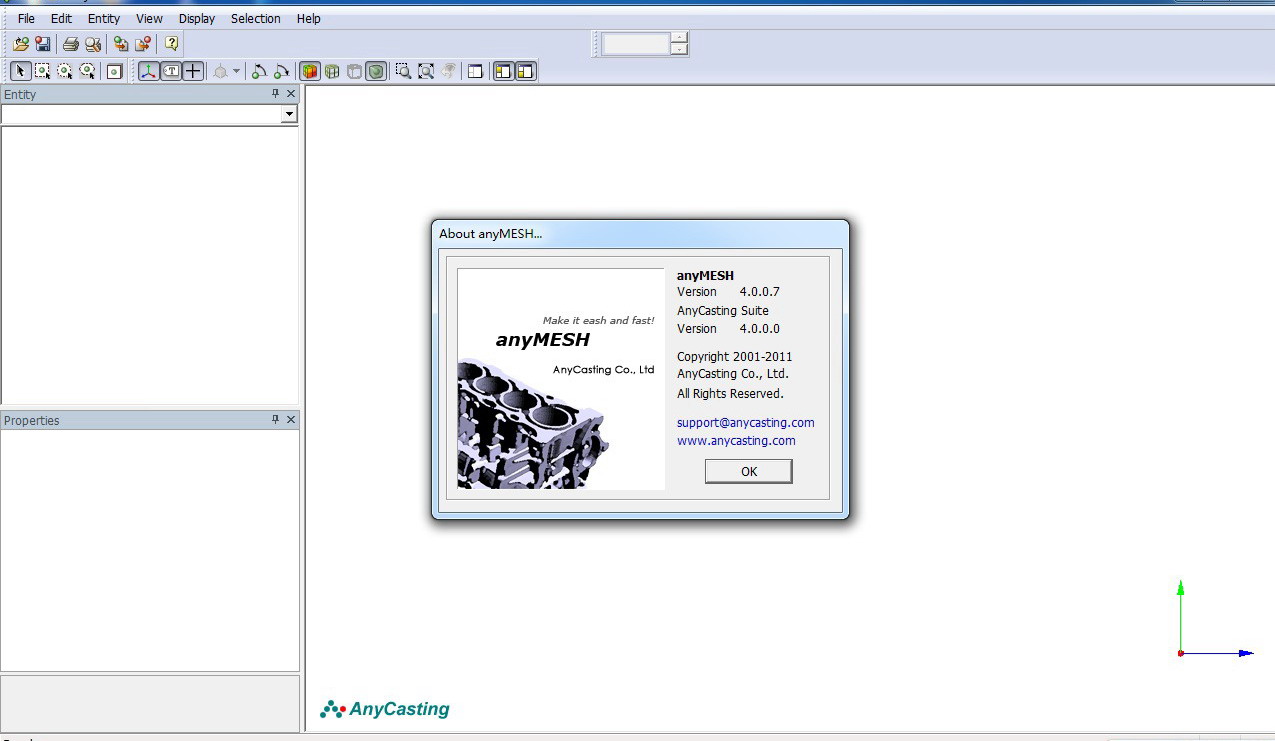Click the Print icon
1275x741 pixels.
[x=71, y=44]
